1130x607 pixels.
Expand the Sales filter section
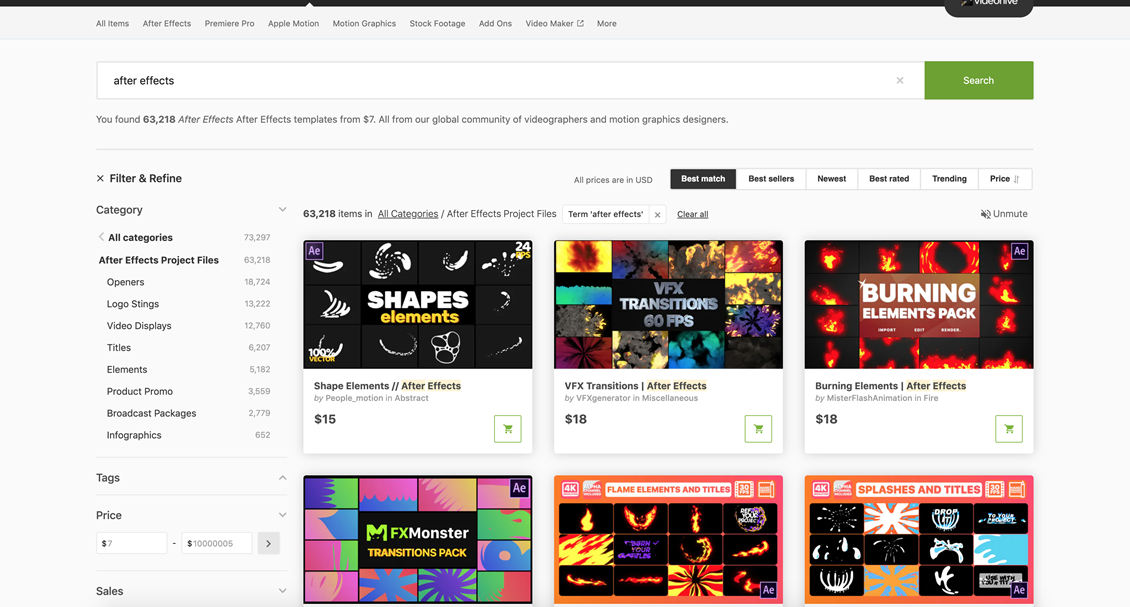tap(282, 591)
